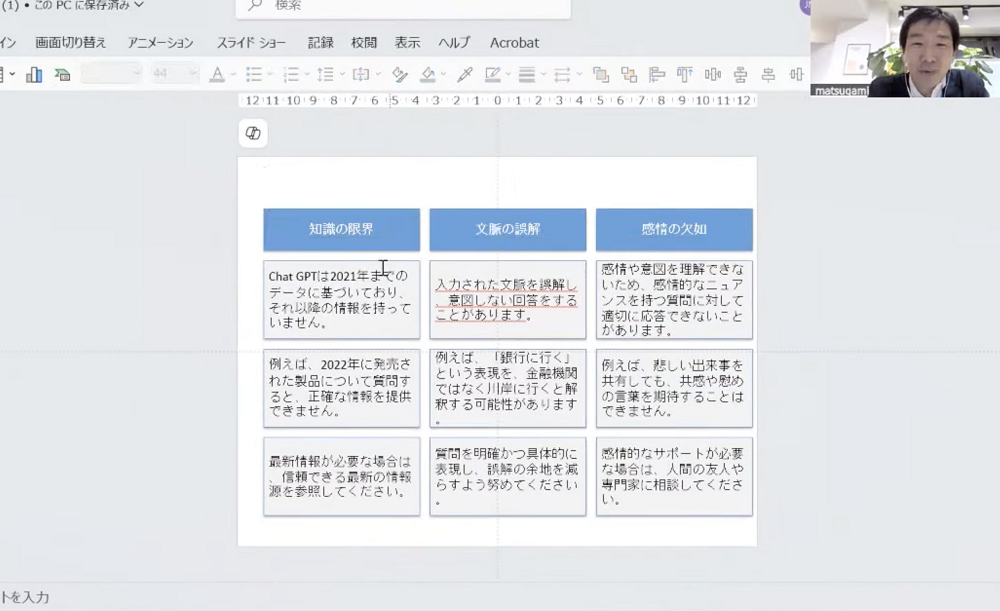Expand the line spacing dropdown arrow

pyautogui.click(x=342, y=75)
